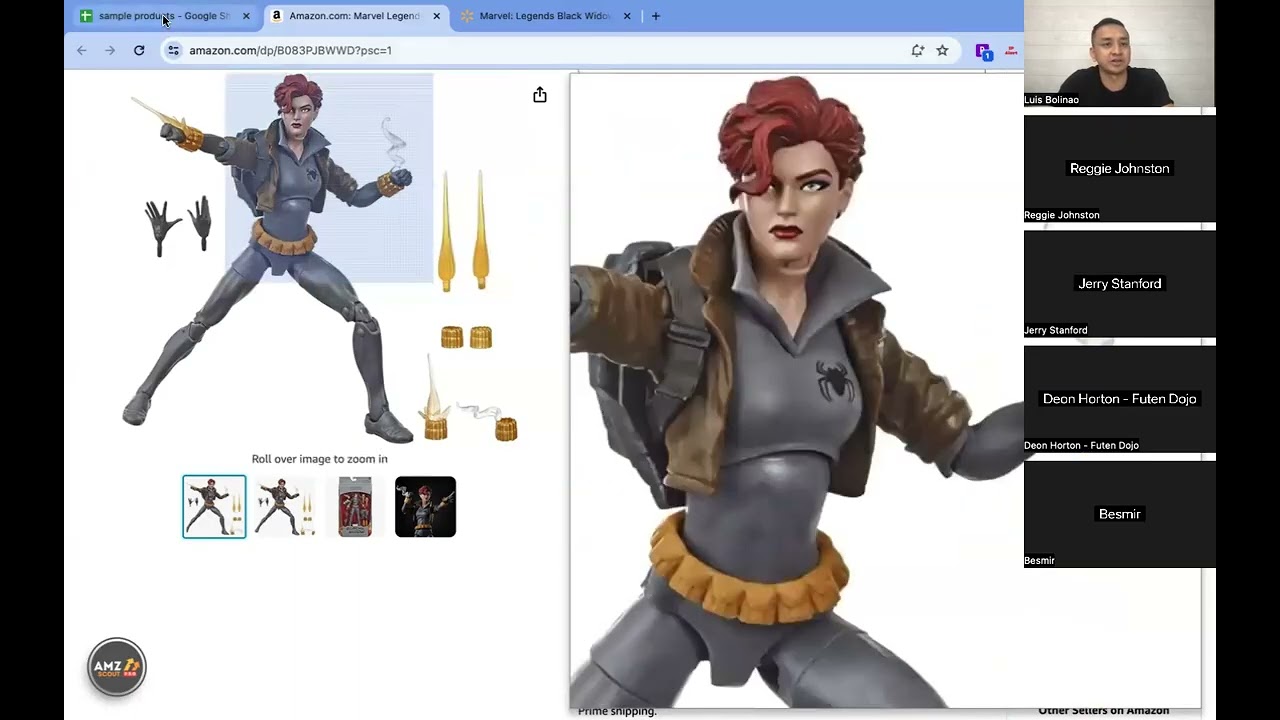Open a new browser tab

(x=655, y=16)
